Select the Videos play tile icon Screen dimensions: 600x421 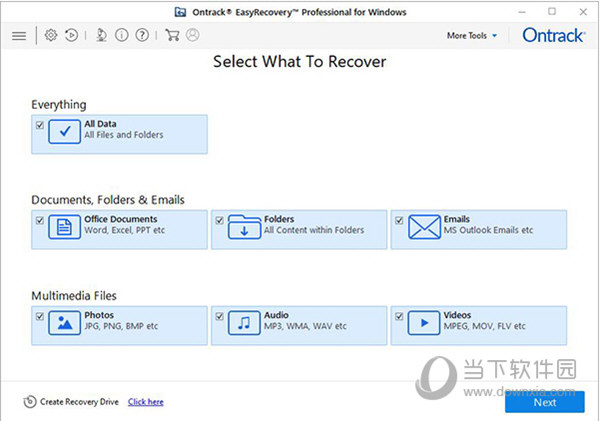coord(424,323)
